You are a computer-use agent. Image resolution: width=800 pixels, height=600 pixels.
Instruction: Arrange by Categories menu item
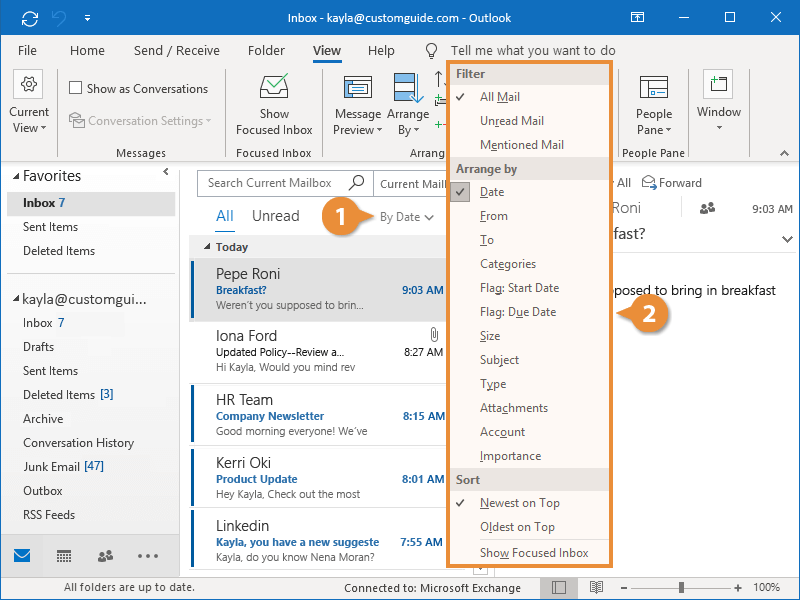(x=529, y=264)
